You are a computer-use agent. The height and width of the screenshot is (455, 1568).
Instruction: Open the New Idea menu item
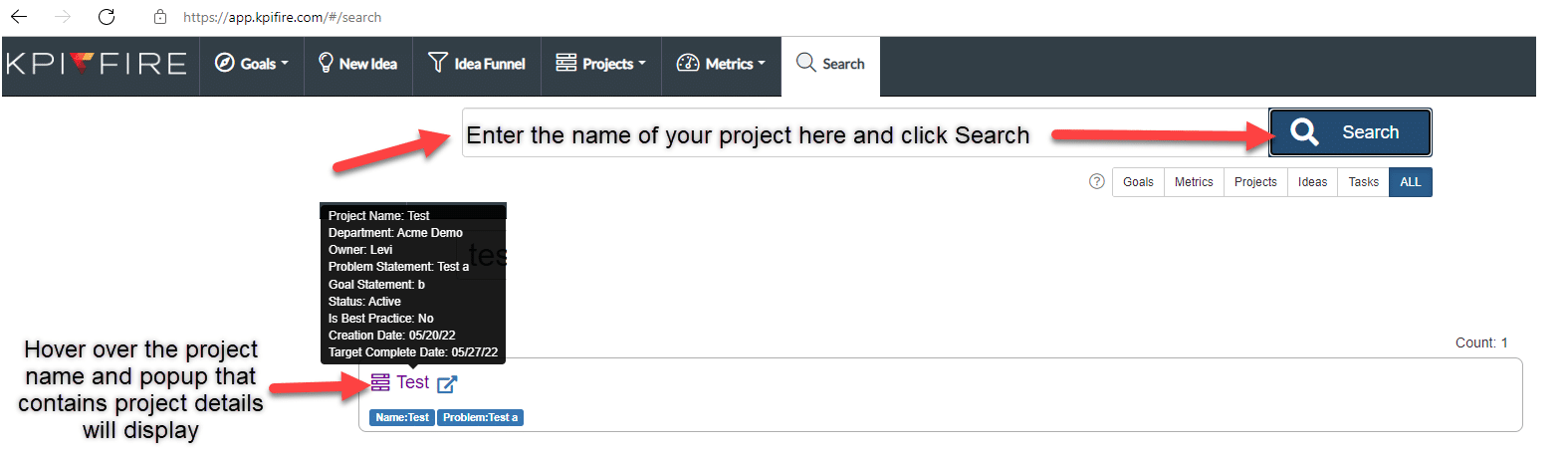358,64
